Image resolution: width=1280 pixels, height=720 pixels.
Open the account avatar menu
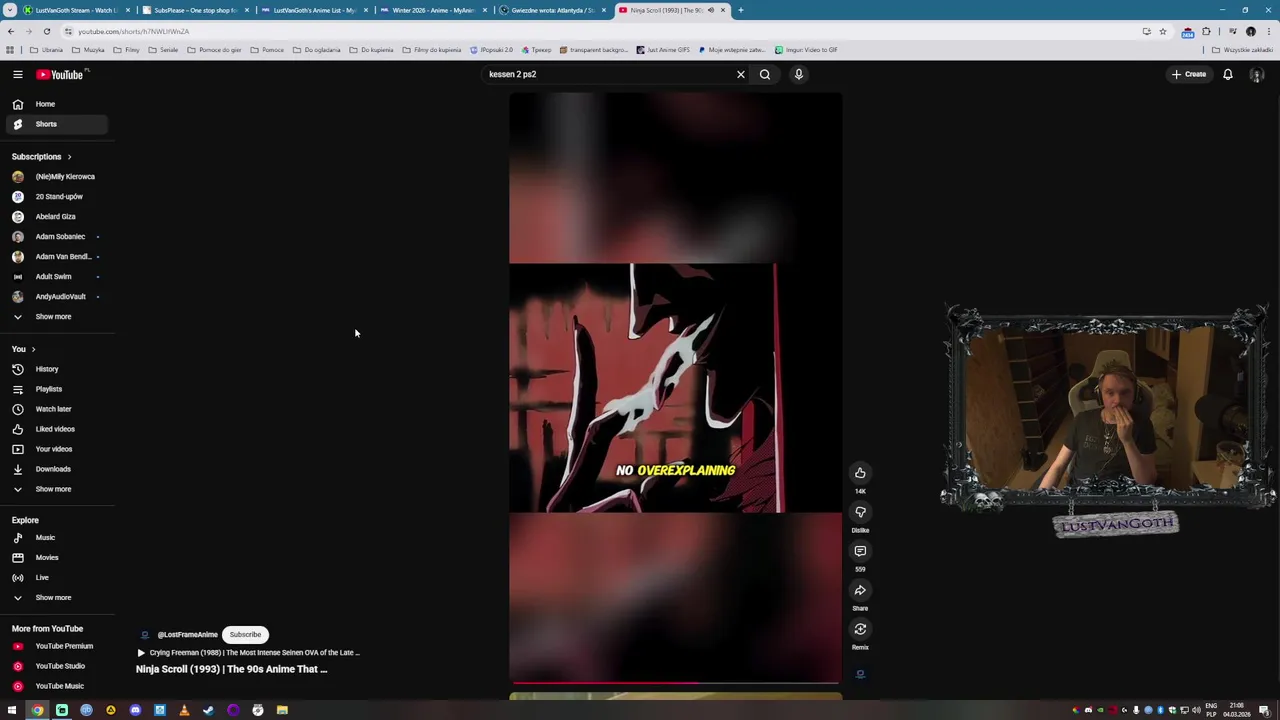click(1257, 75)
